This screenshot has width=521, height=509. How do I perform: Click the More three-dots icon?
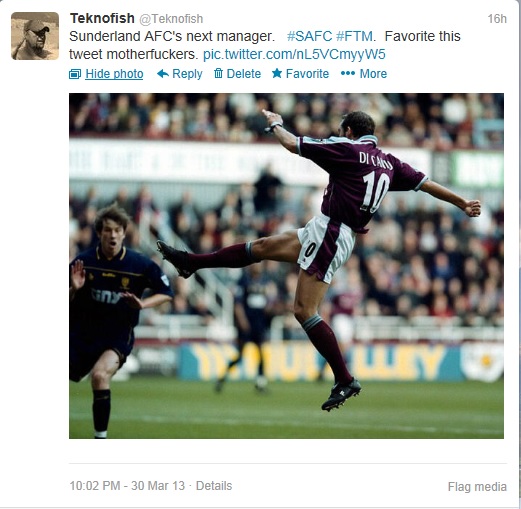pos(348,73)
